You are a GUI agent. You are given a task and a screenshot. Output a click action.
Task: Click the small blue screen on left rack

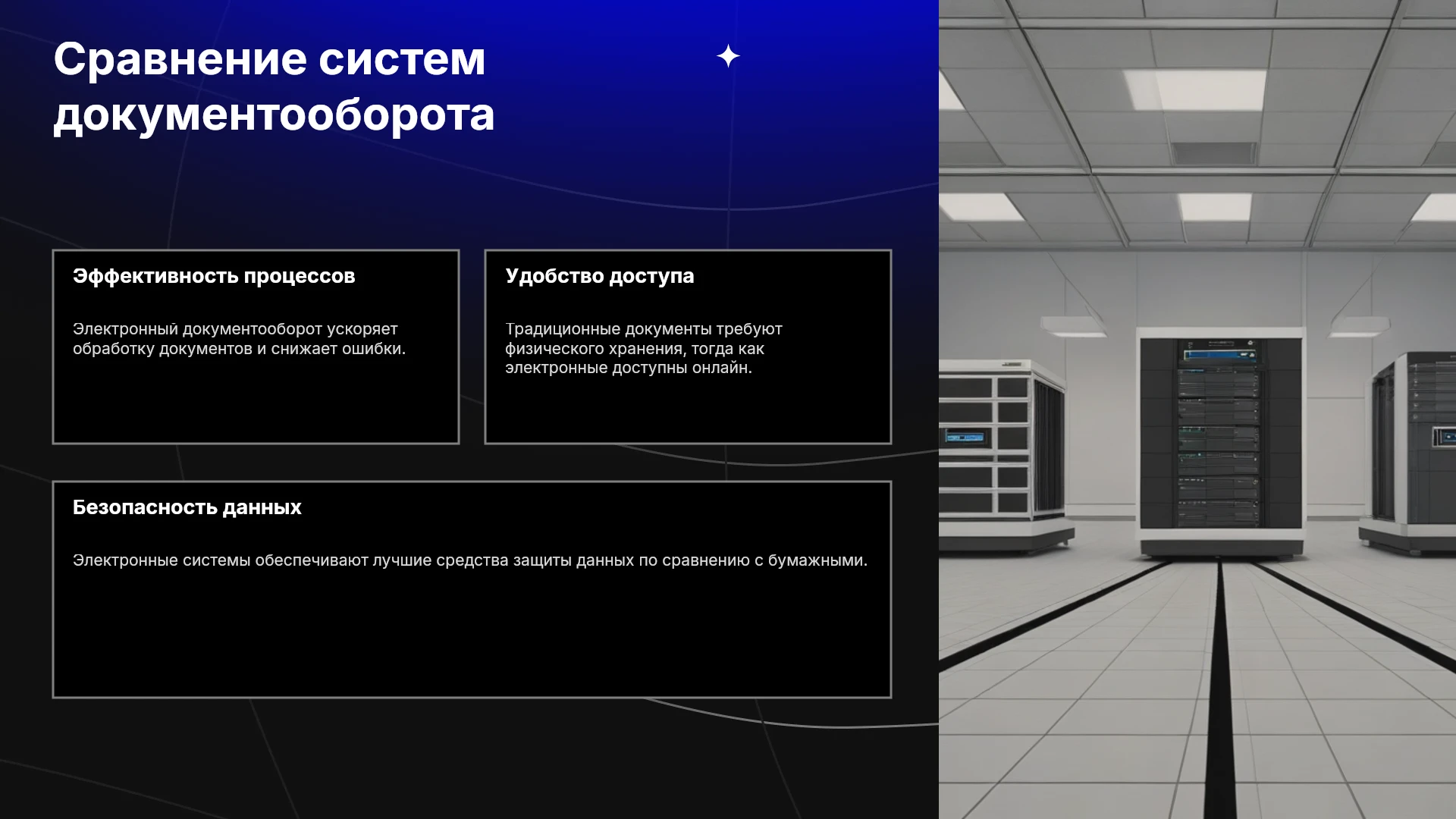[965, 438]
